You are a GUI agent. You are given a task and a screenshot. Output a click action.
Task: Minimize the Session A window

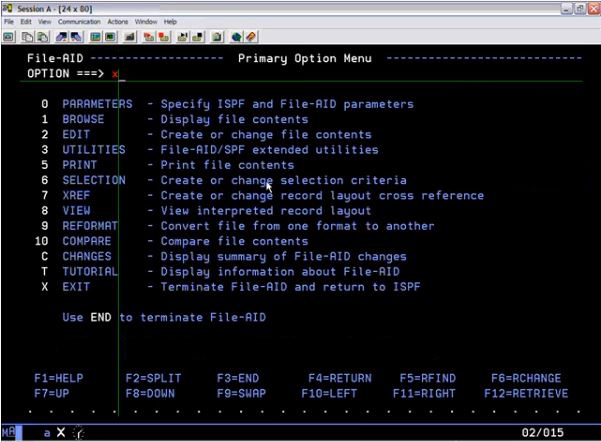coord(567,9)
